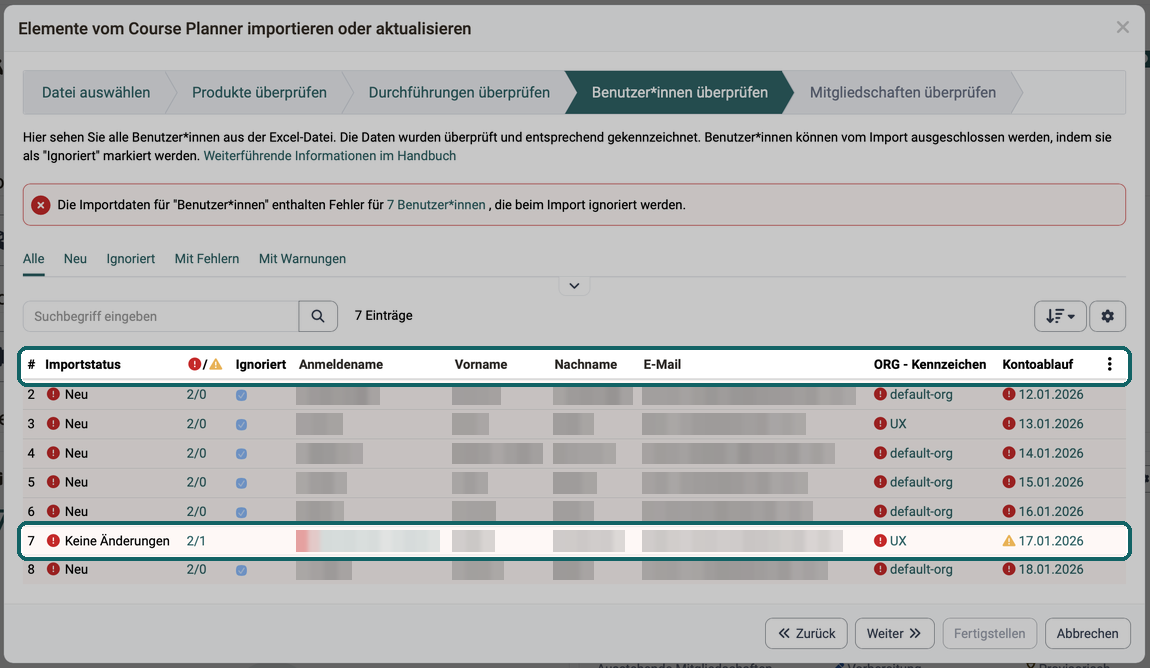1150x668 pixels.
Task: Click the error icon beside 14.01.2026
Action: (x=1008, y=453)
